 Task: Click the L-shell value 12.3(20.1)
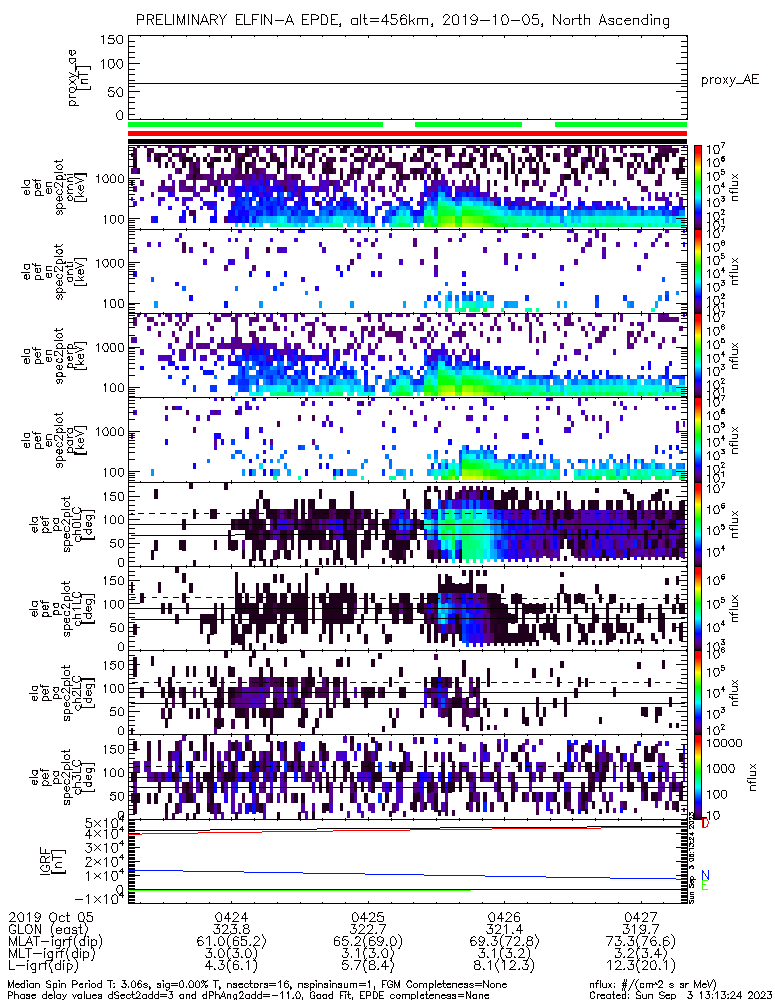pos(641,966)
